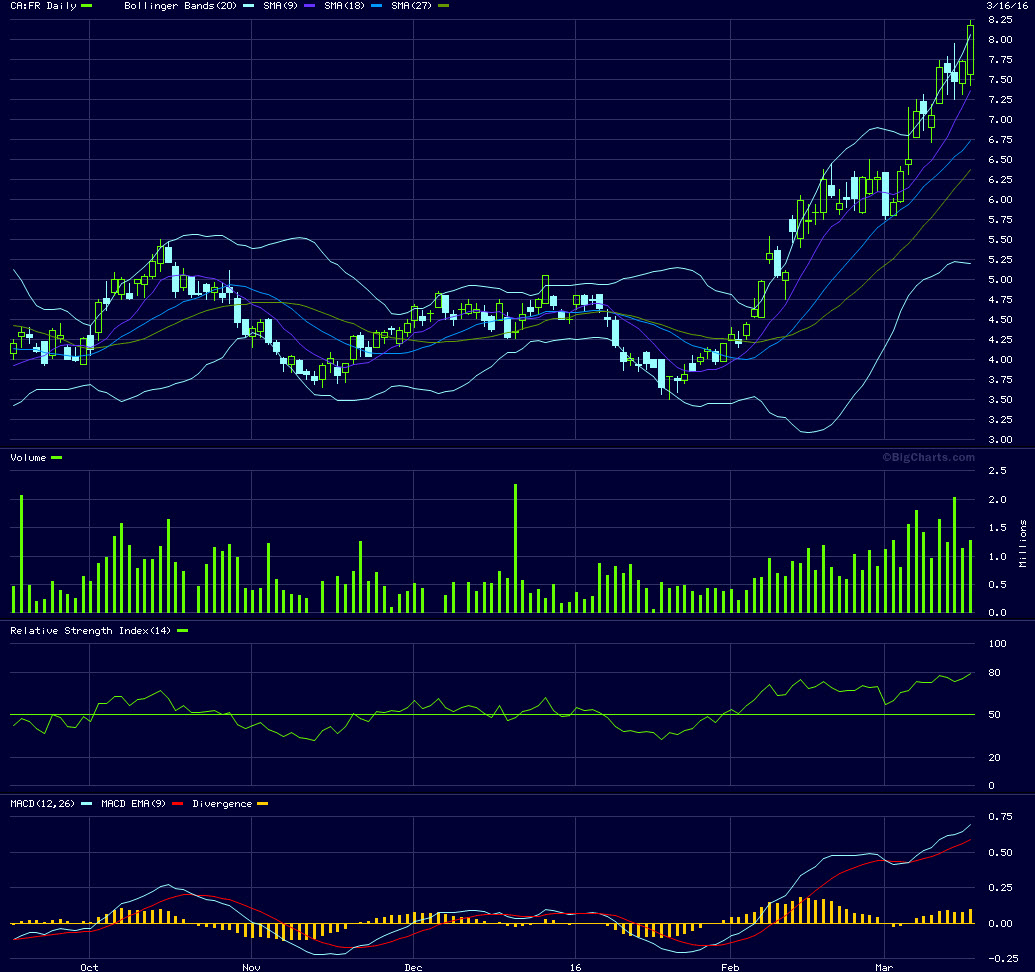The width and height of the screenshot is (1035, 972).
Task: Click the cyan Bollinger Bands legend swatch
Action: (248, 6)
